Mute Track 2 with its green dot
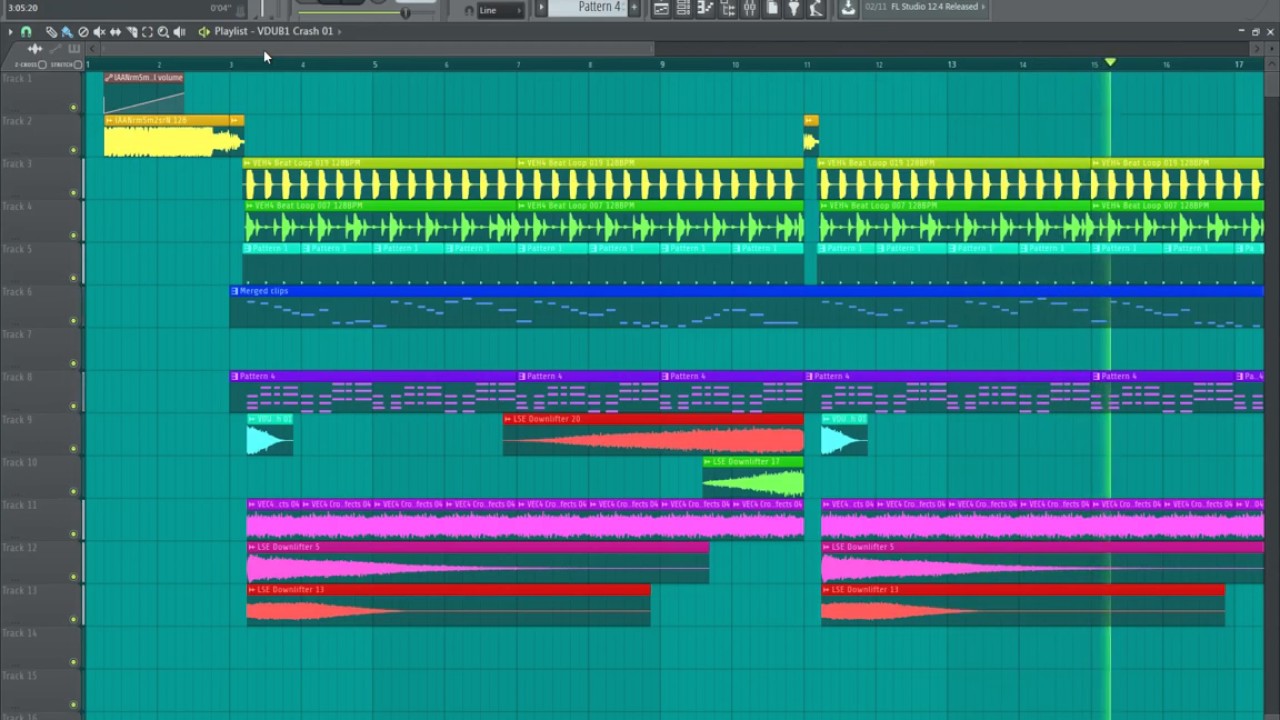 point(73,150)
